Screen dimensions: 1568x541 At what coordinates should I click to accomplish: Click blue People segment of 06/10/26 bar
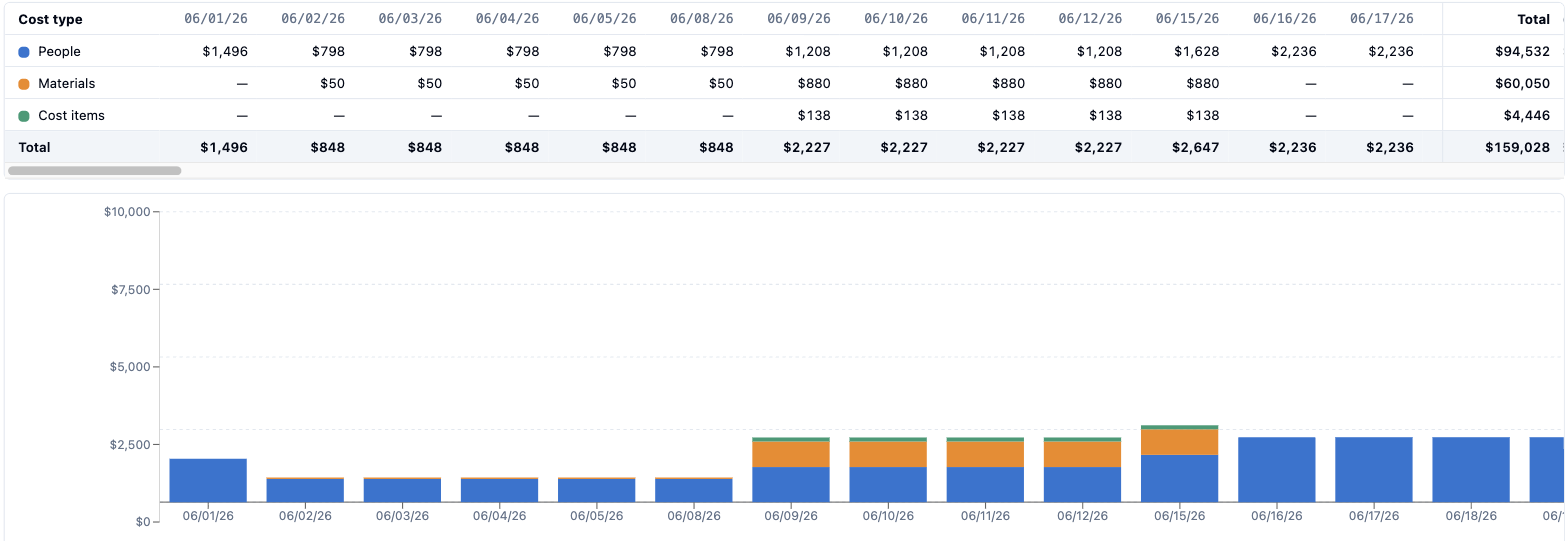point(888,484)
